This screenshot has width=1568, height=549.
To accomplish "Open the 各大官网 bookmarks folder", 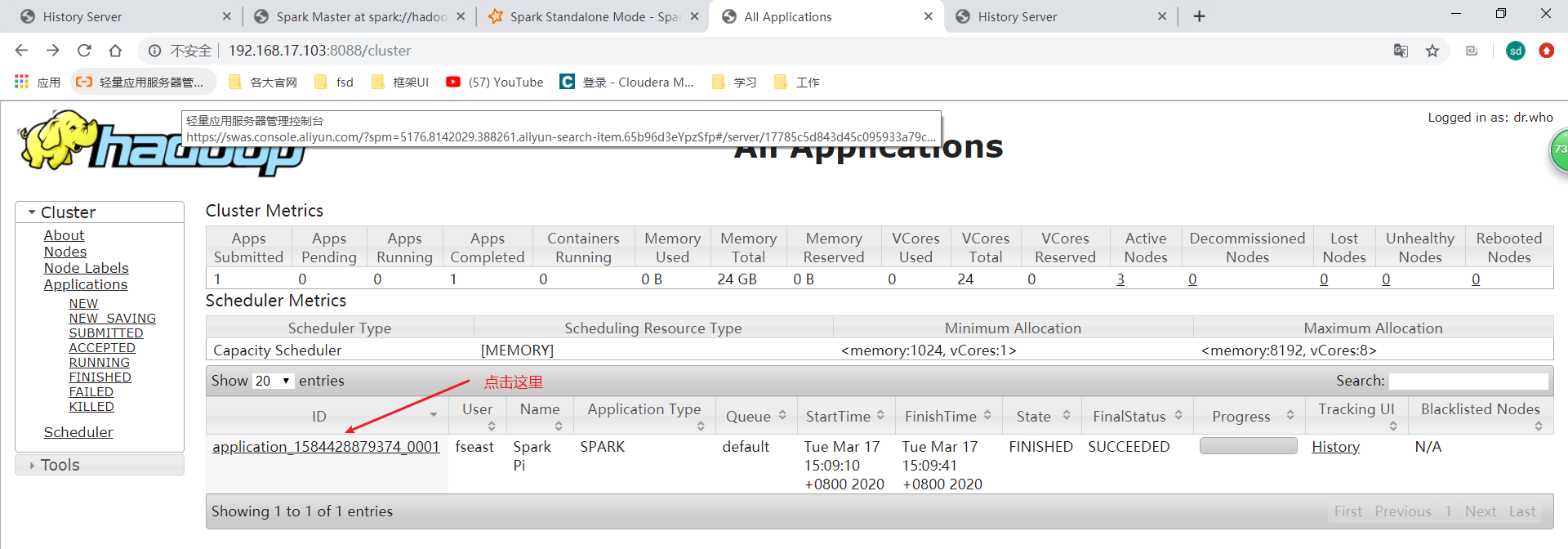I will pos(263,82).
